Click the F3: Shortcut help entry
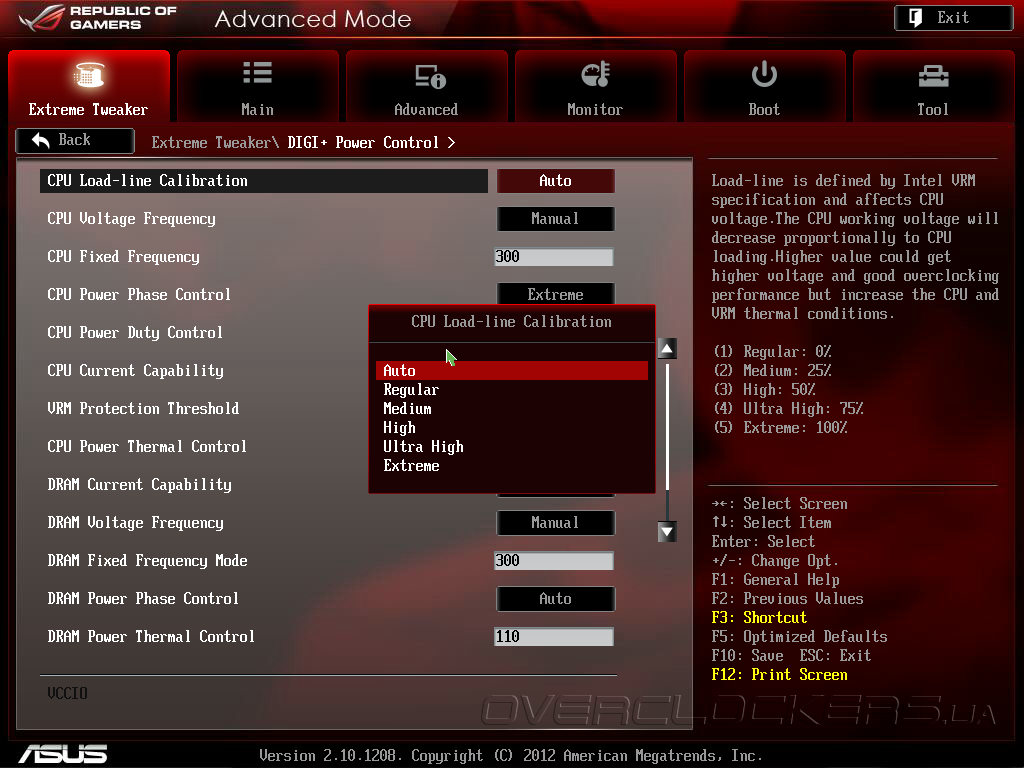Image resolution: width=1024 pixels, height=768 pixels. [759, 617]
